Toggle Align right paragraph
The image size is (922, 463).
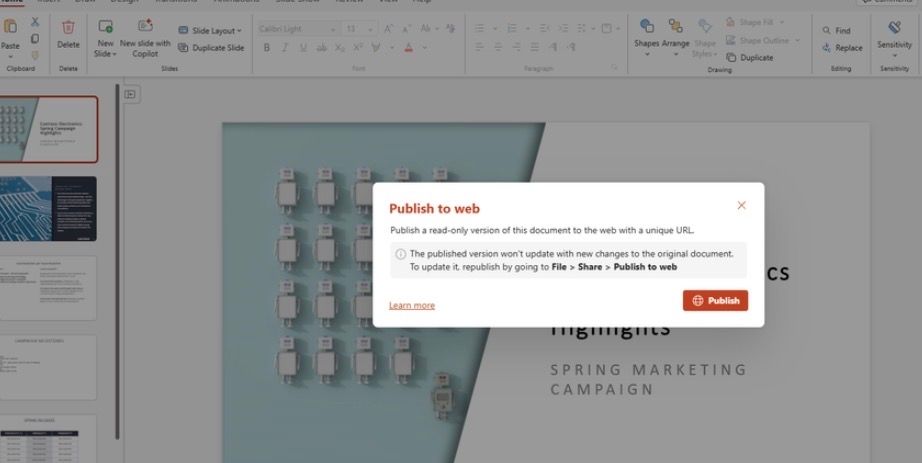coord(516,47)
